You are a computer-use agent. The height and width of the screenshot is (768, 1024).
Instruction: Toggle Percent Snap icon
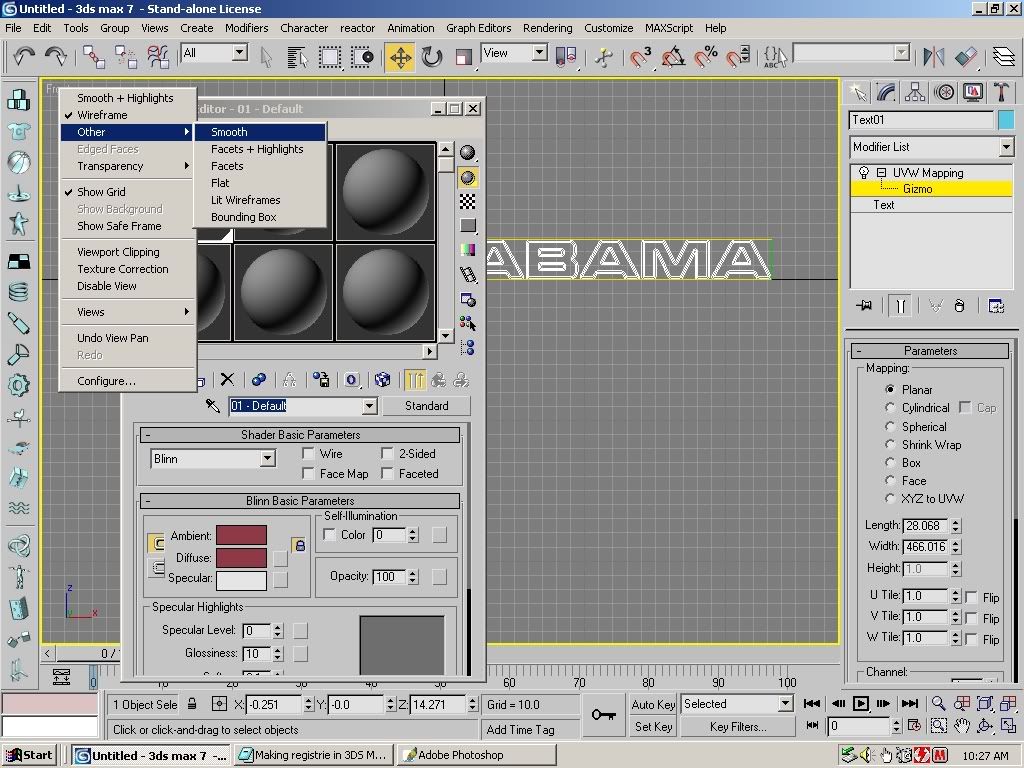coord(705,57)
